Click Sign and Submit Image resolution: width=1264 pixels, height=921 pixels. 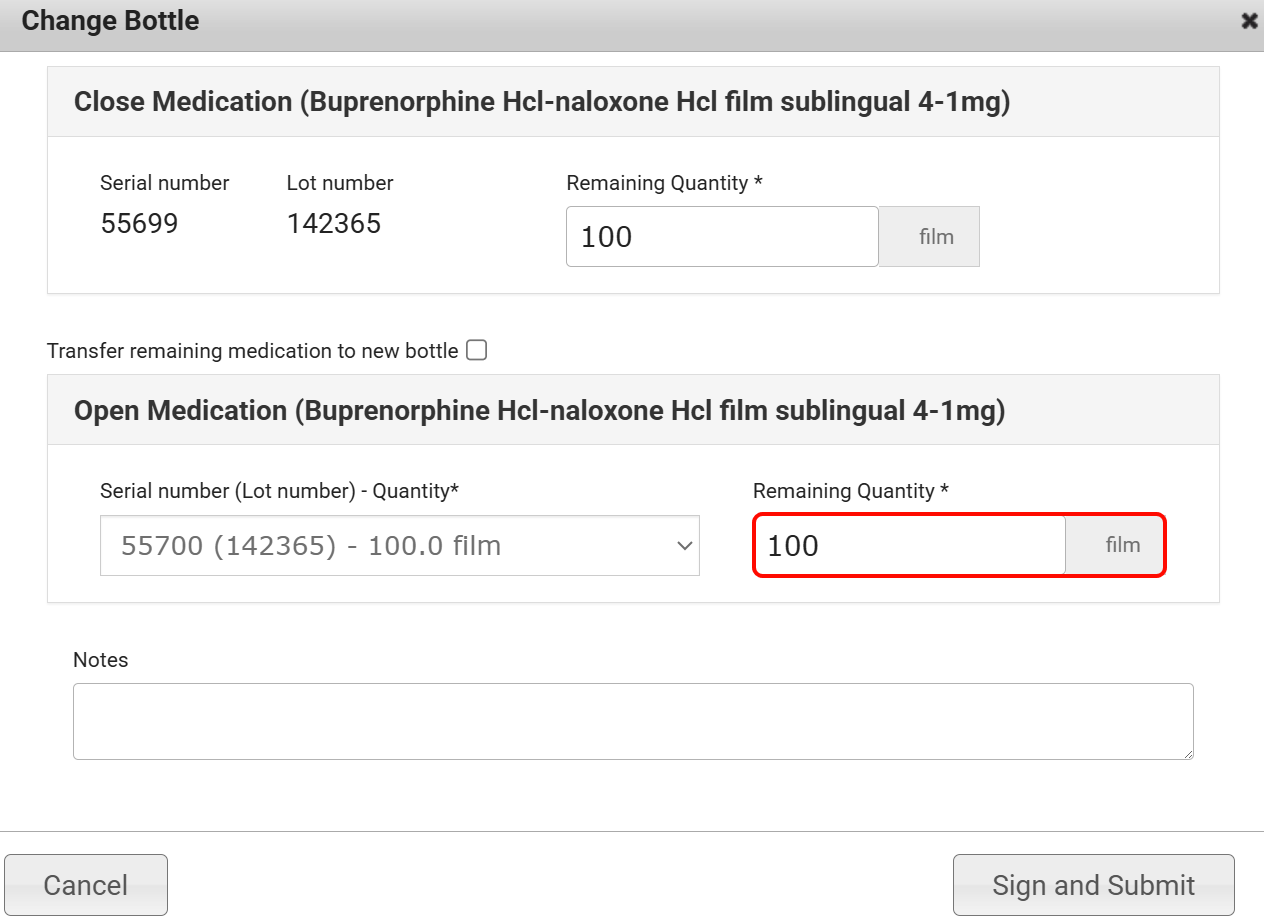(x=1093, y=885)
